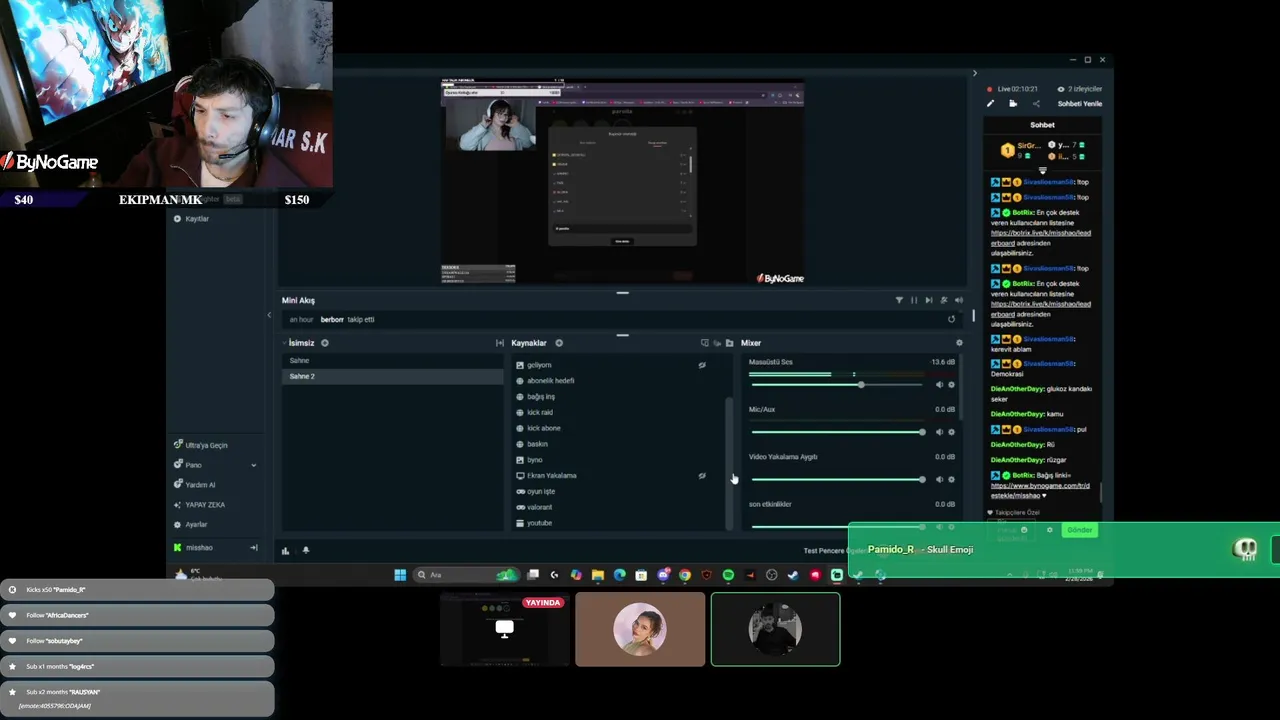The image size is (1280, 720).
Task: Open chat edit pencil icon
Action: (x=991, y=104)
